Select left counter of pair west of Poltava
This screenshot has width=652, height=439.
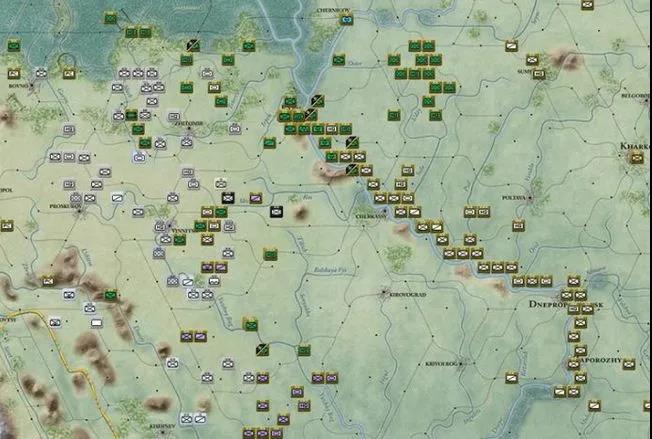pos(469,212)
